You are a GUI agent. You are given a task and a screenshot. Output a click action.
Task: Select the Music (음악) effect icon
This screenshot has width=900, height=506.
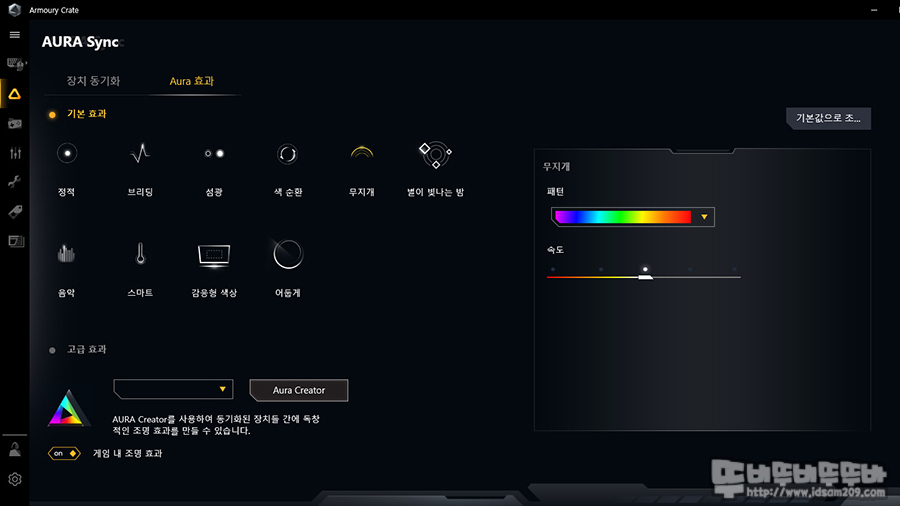tap(67, 254)
